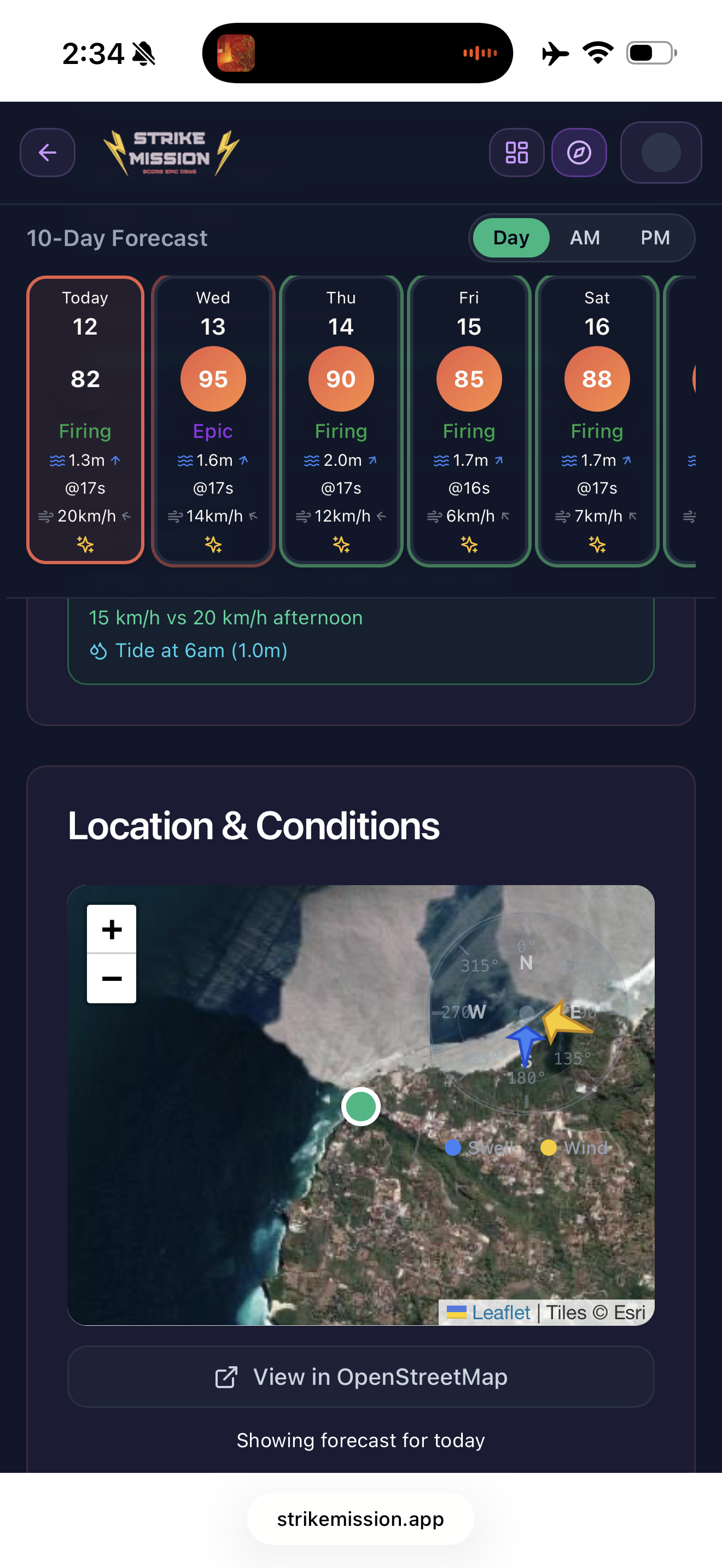Open View in OpenStreetMap
722x1568 pixels.
pyautogui.click(x=360, y=1376)
